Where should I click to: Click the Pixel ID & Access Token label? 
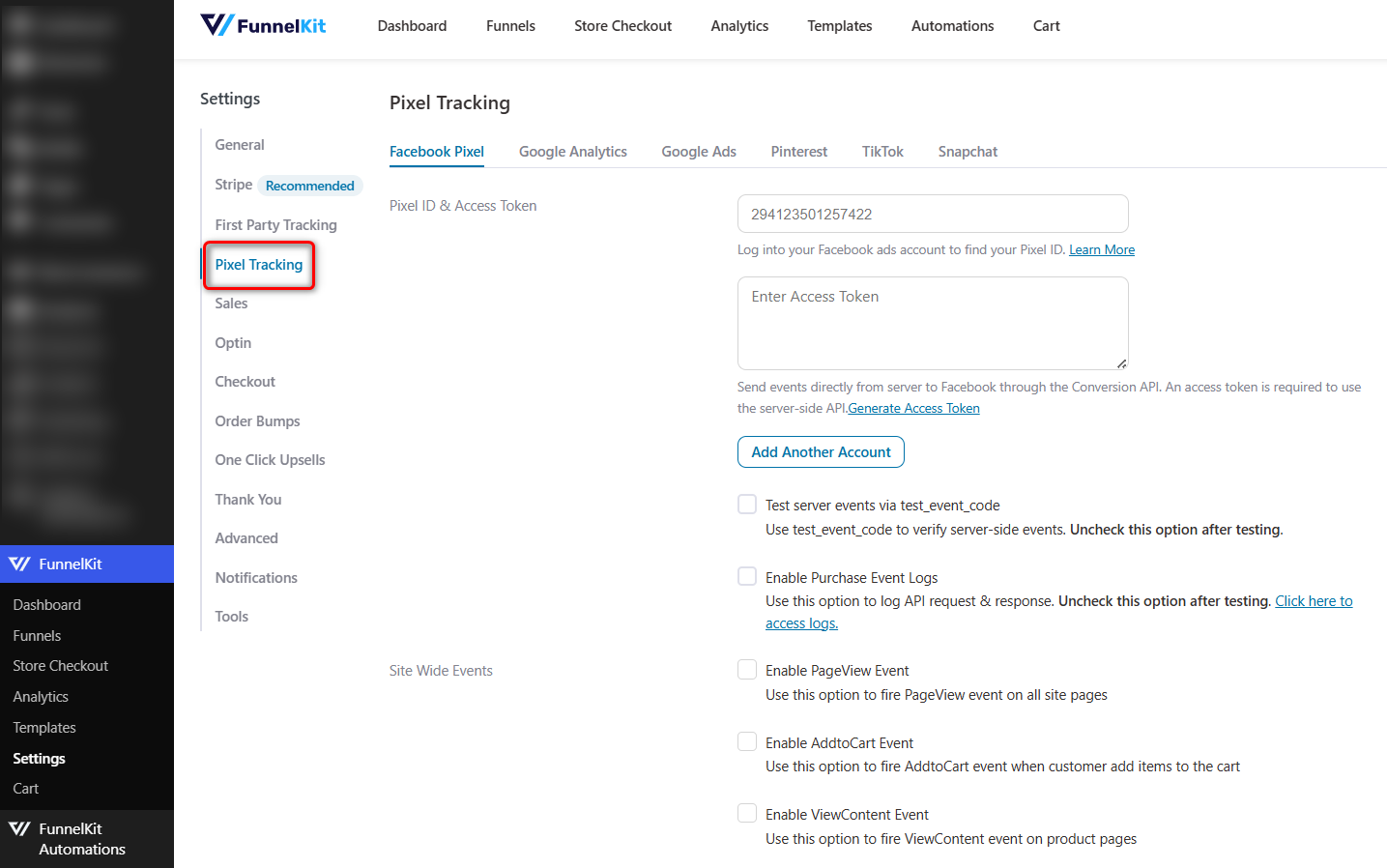pos(463,206)
